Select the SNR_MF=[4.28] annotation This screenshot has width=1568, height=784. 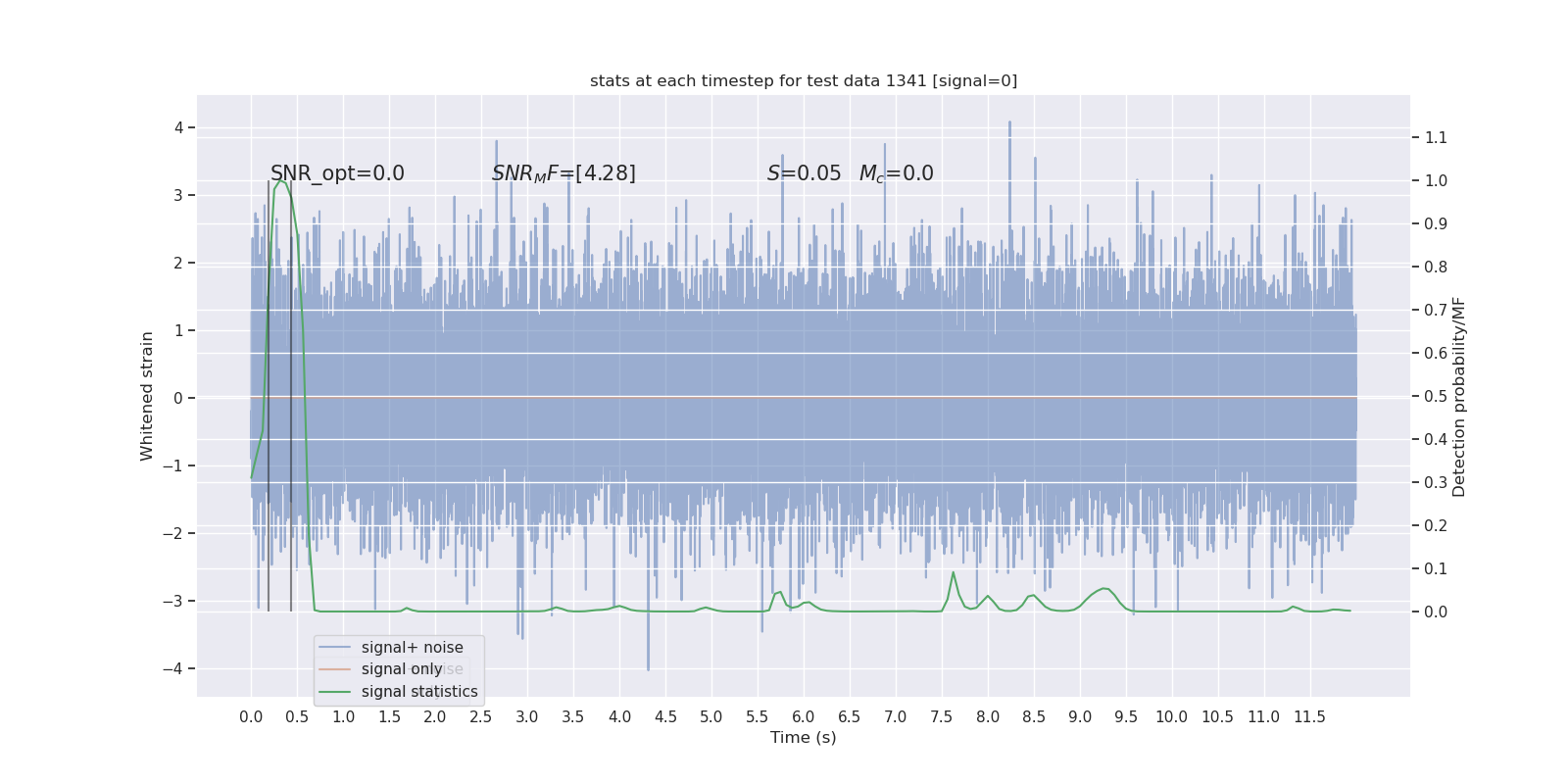pyautogui.click(x=563, y=173)
